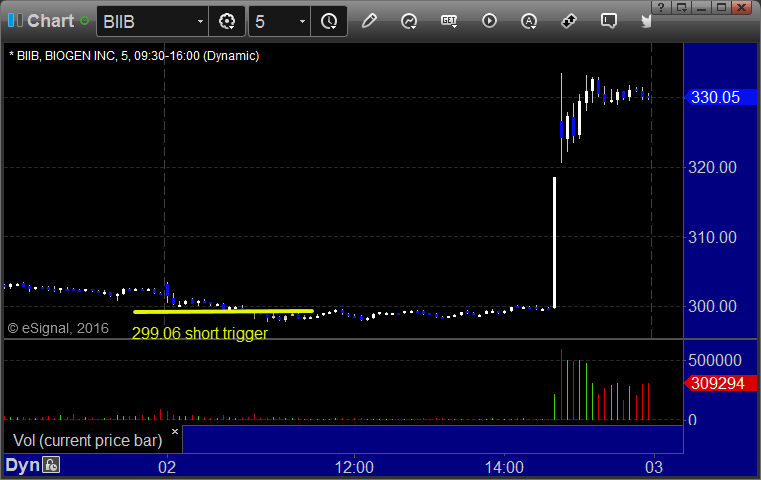The height and width of the screenshot is (480, 761).
Task: Click the Chart title label
Action: pos(50,21)
